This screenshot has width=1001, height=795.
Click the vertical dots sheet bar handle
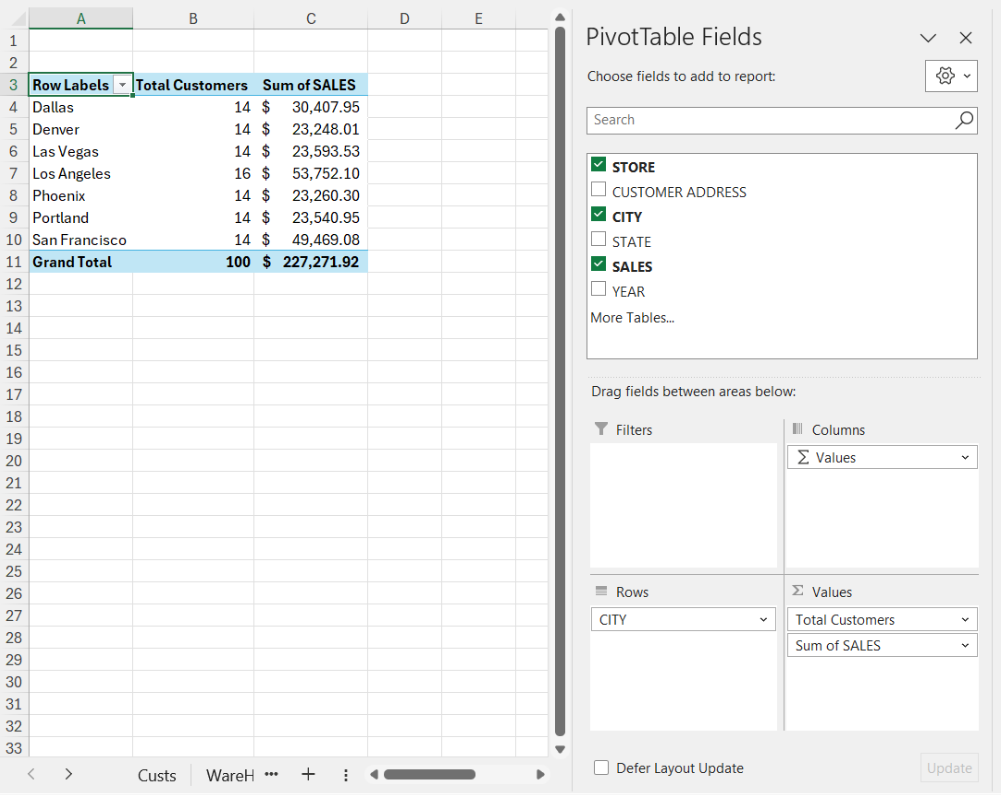click(x=346, y=775)
